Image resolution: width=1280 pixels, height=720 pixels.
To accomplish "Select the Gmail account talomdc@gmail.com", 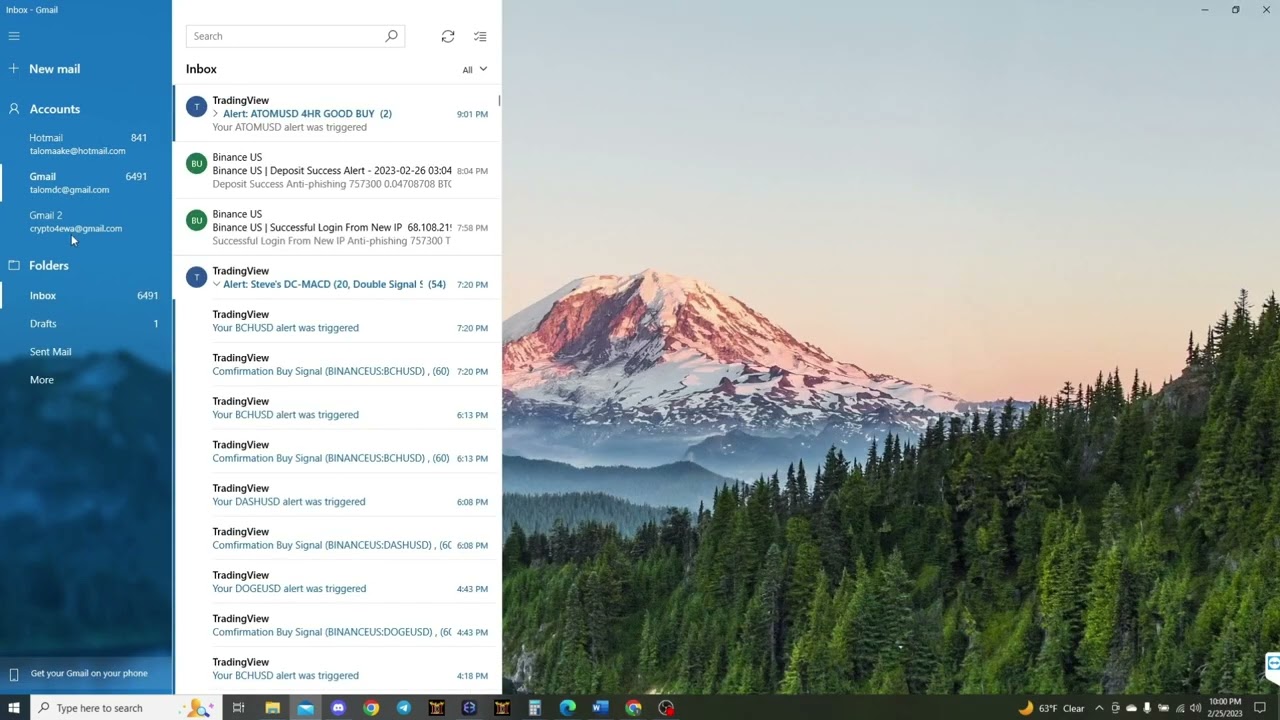I will 86,183.
